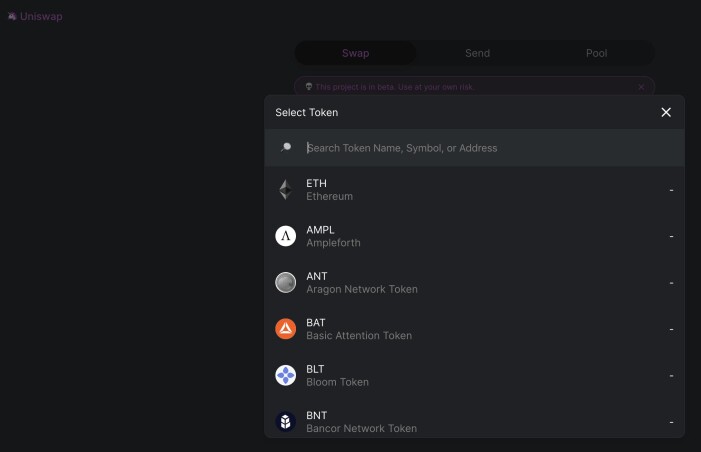Click the skull icon in beta banner
Image resolution: width=701 pixels, height=452 pixels.
[308, 86]
